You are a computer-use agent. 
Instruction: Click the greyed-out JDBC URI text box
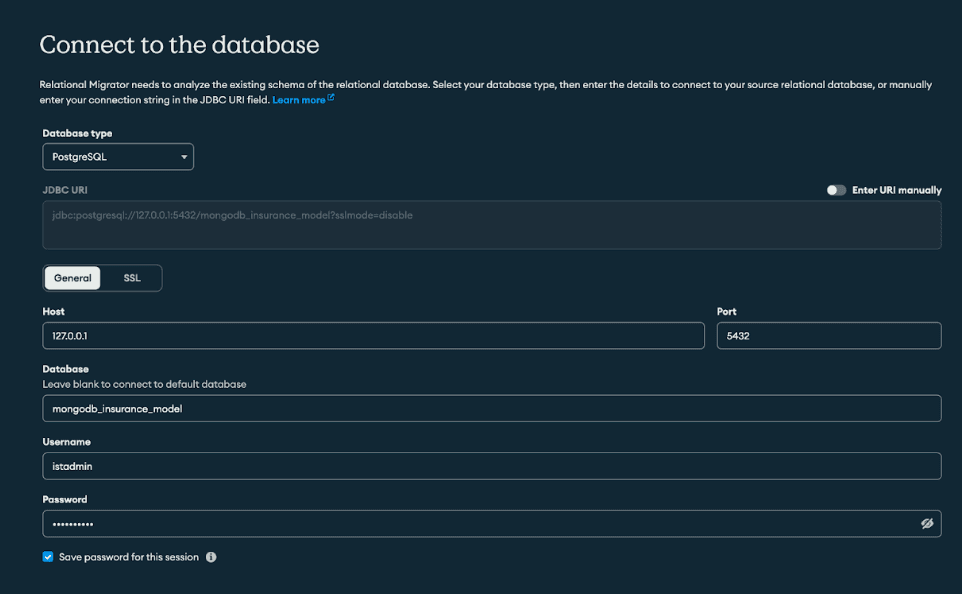[x=491, y=225]
